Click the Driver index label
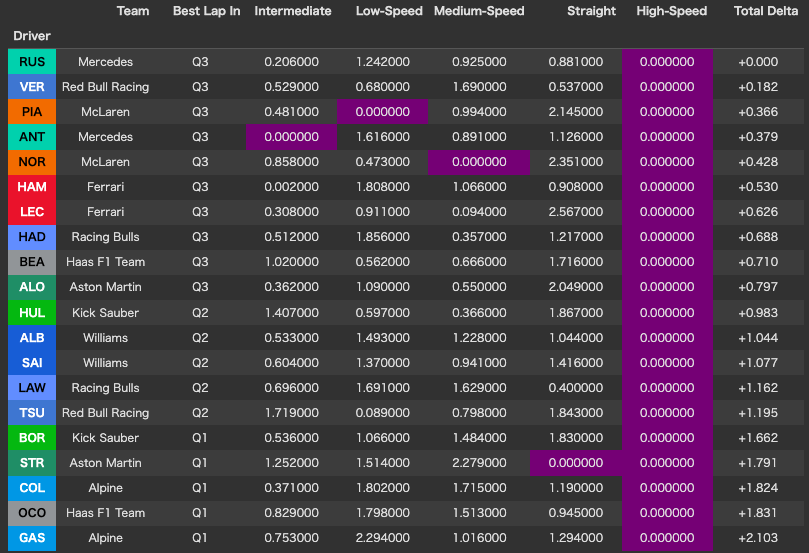 click(32, 36)
